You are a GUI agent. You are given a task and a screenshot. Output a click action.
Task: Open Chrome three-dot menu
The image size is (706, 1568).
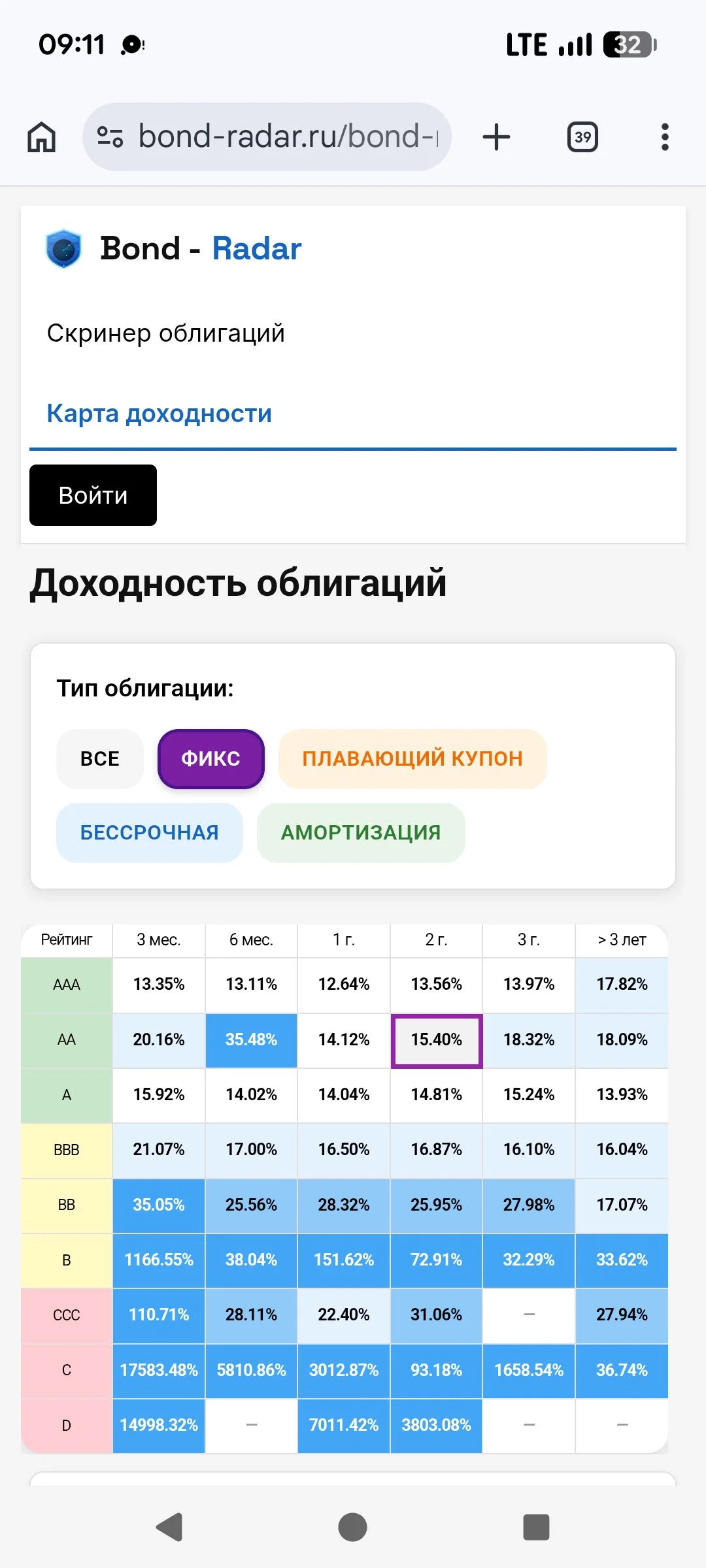tap(665, 137)
